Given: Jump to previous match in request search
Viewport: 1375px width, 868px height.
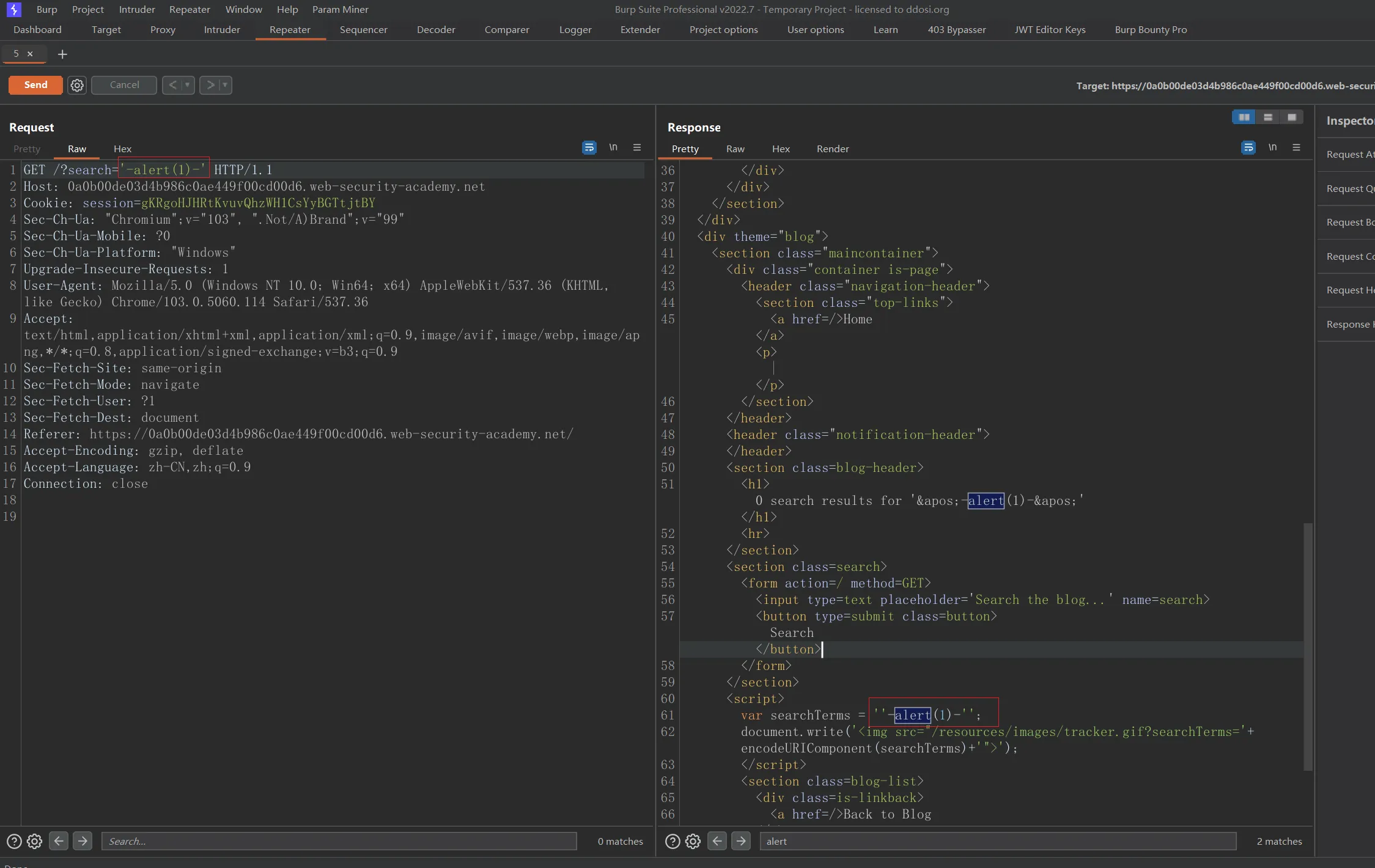Looking at the screenshot, I should point(59,841).
